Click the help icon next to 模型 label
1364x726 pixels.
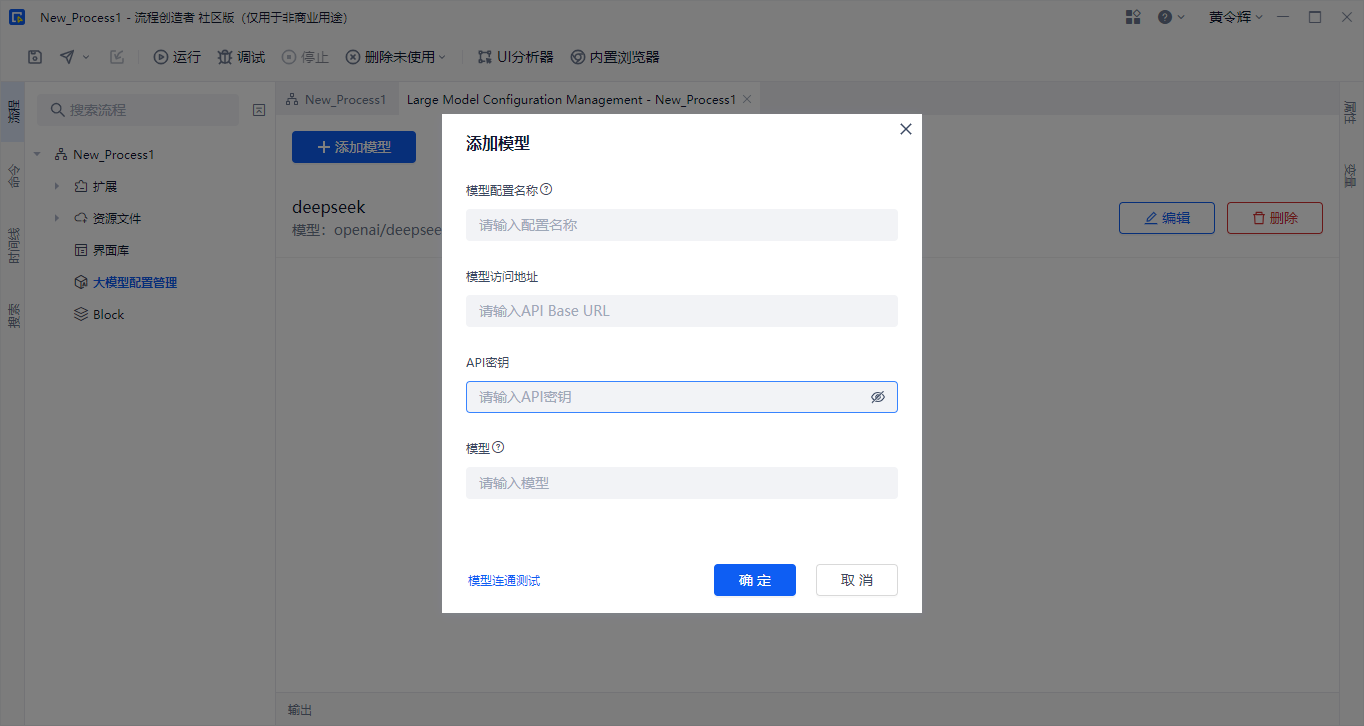point(498,447)
